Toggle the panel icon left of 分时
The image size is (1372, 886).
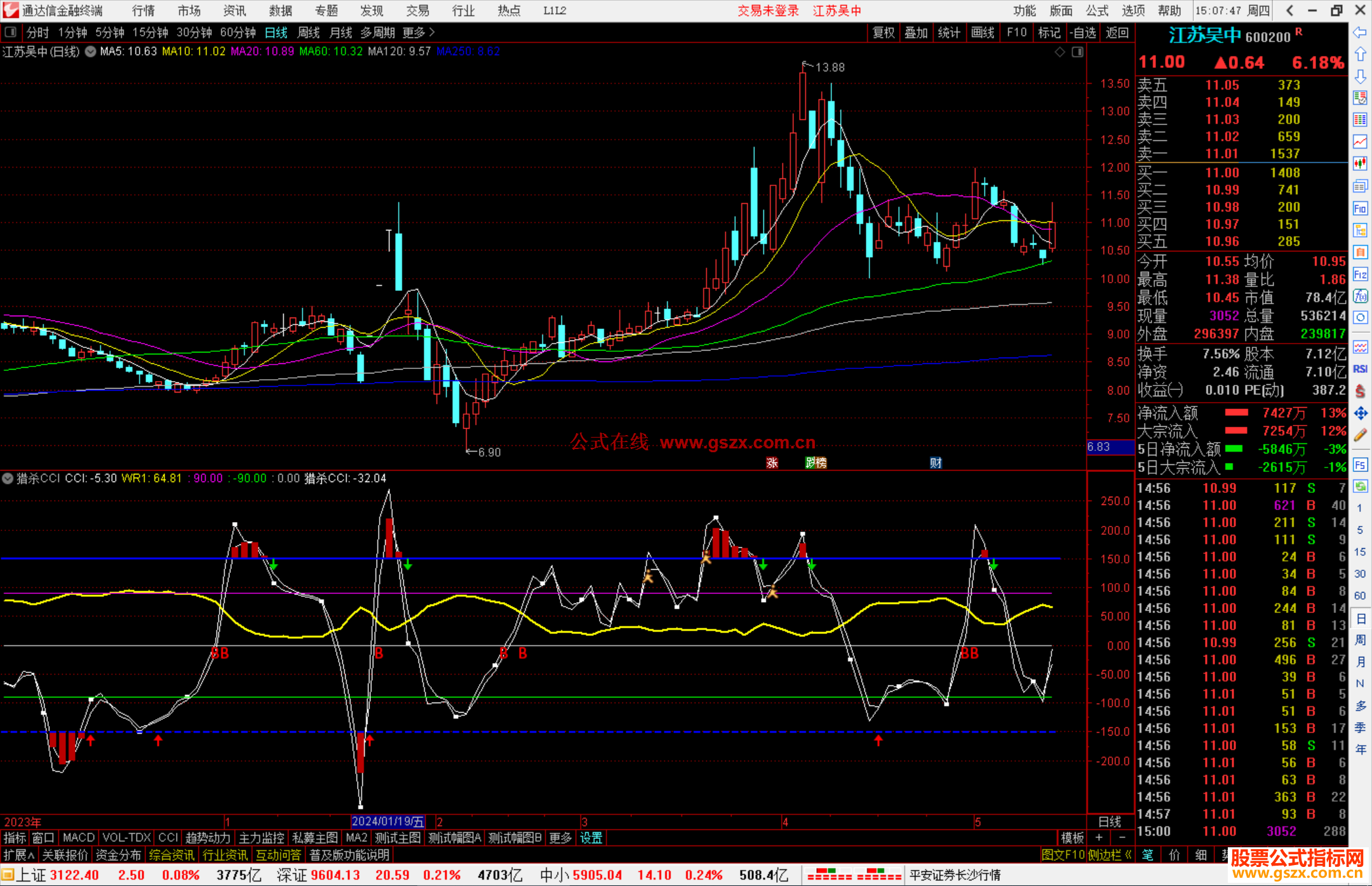(10, 32)
